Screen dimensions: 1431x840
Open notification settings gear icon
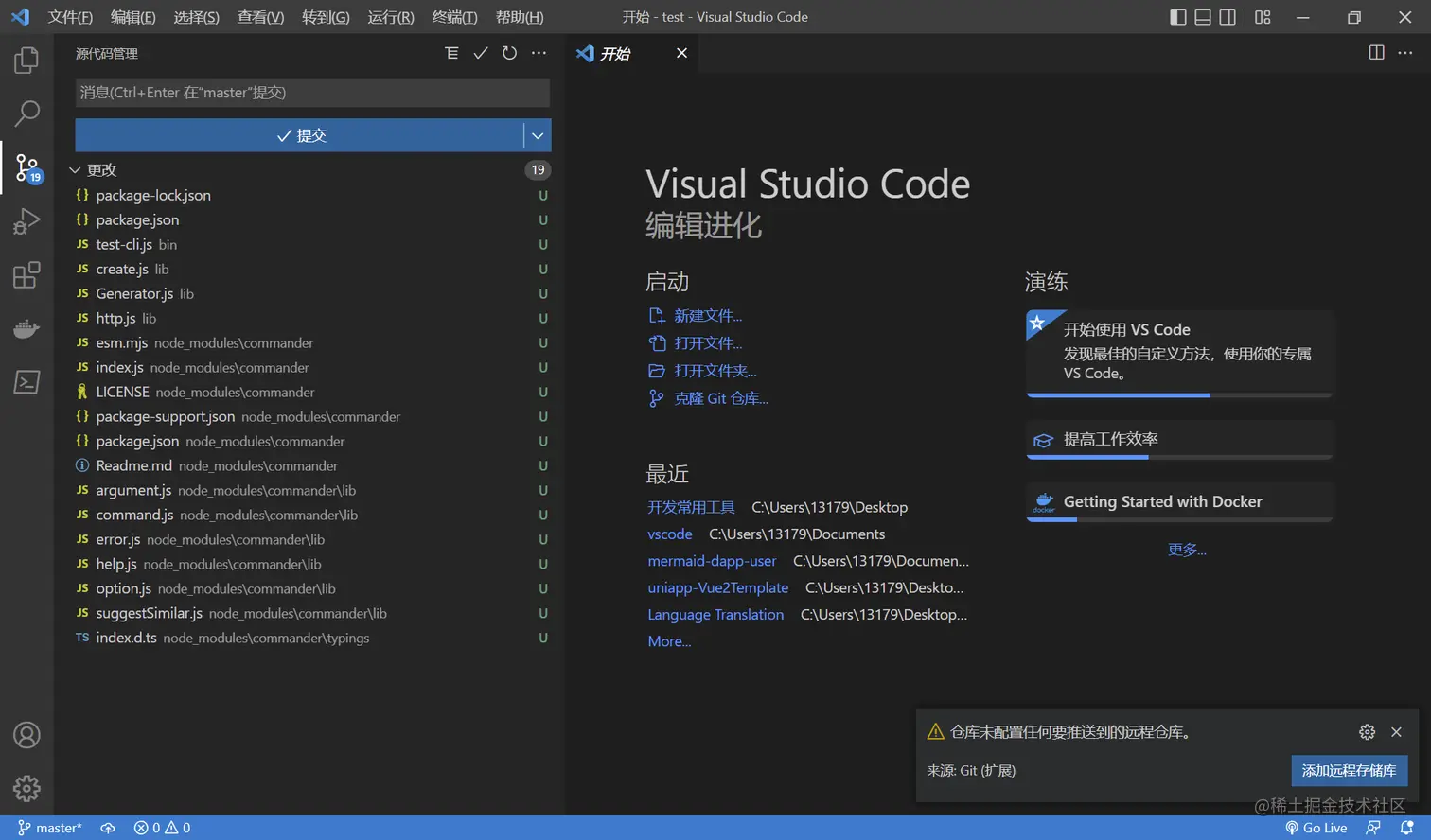point(1367,732)
